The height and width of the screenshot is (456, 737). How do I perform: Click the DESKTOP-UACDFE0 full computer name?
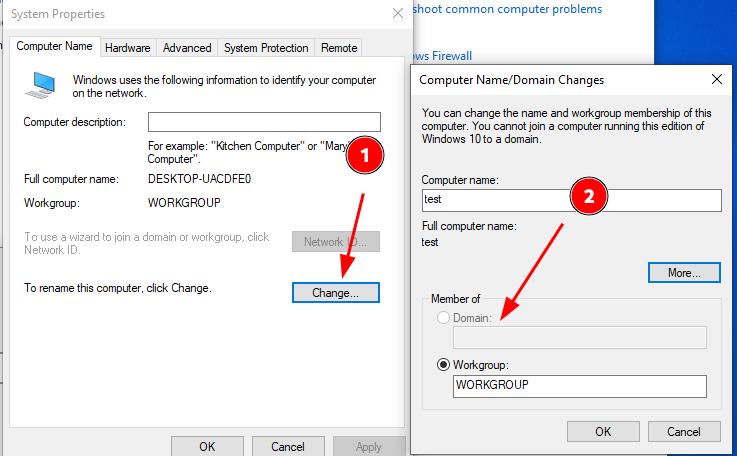click(x=199, y=179)
